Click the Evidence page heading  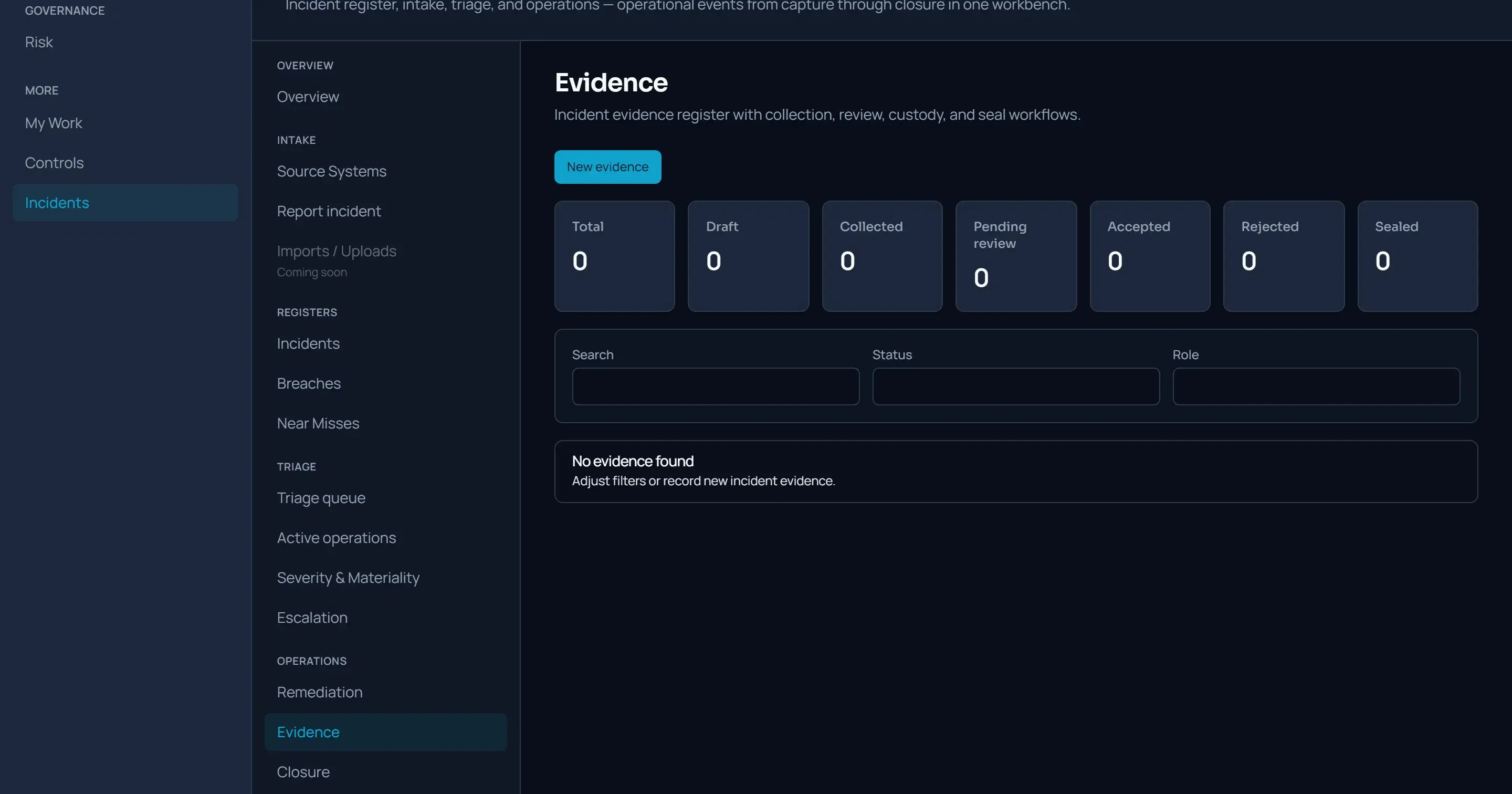611,82
